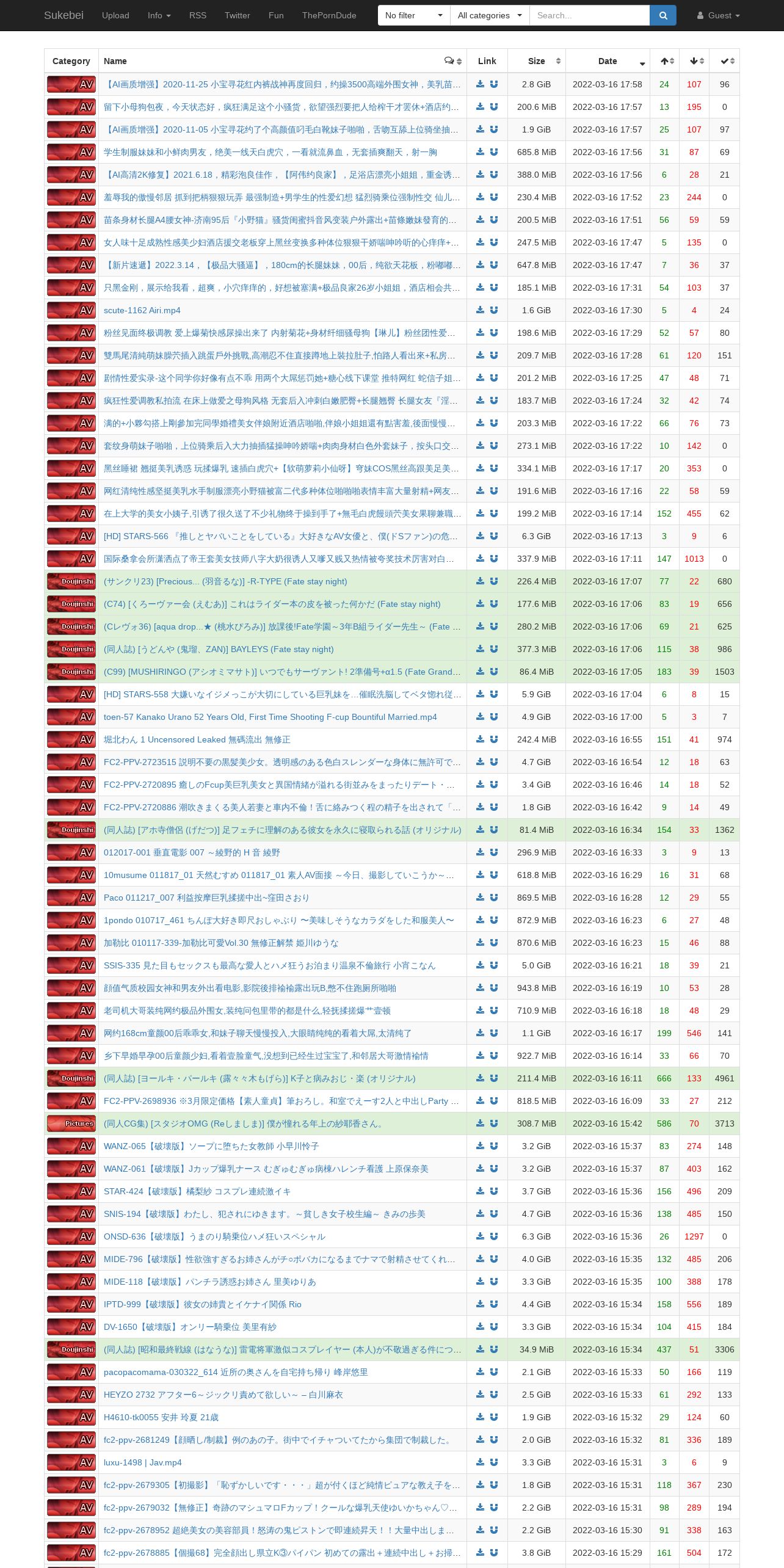784x1568 pixels.
Task: Download torrent for H4610-tk0055 row
Action: point(480,1417)
